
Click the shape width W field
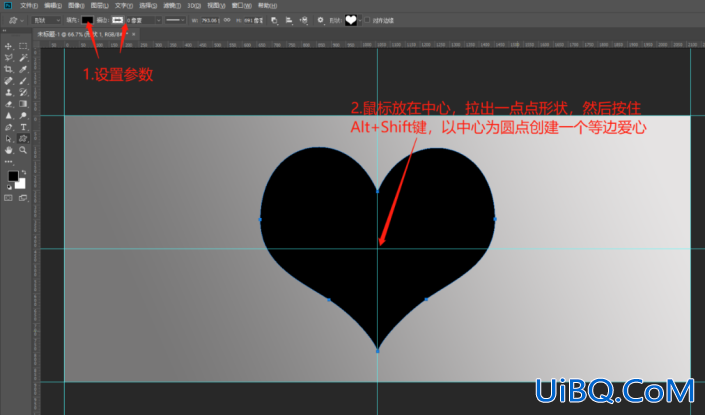210,20
